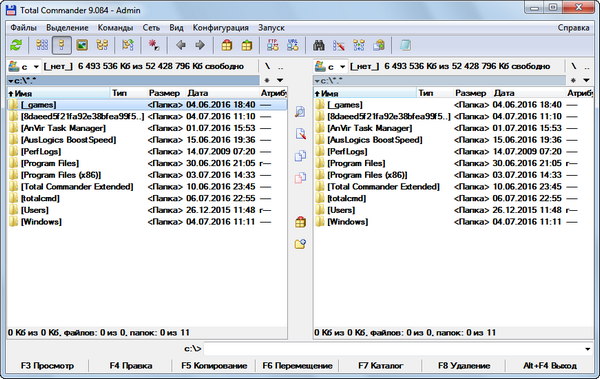Open the FTP connect icon
The height and width of the screenshot is (379, 600).
pos(273,45)
